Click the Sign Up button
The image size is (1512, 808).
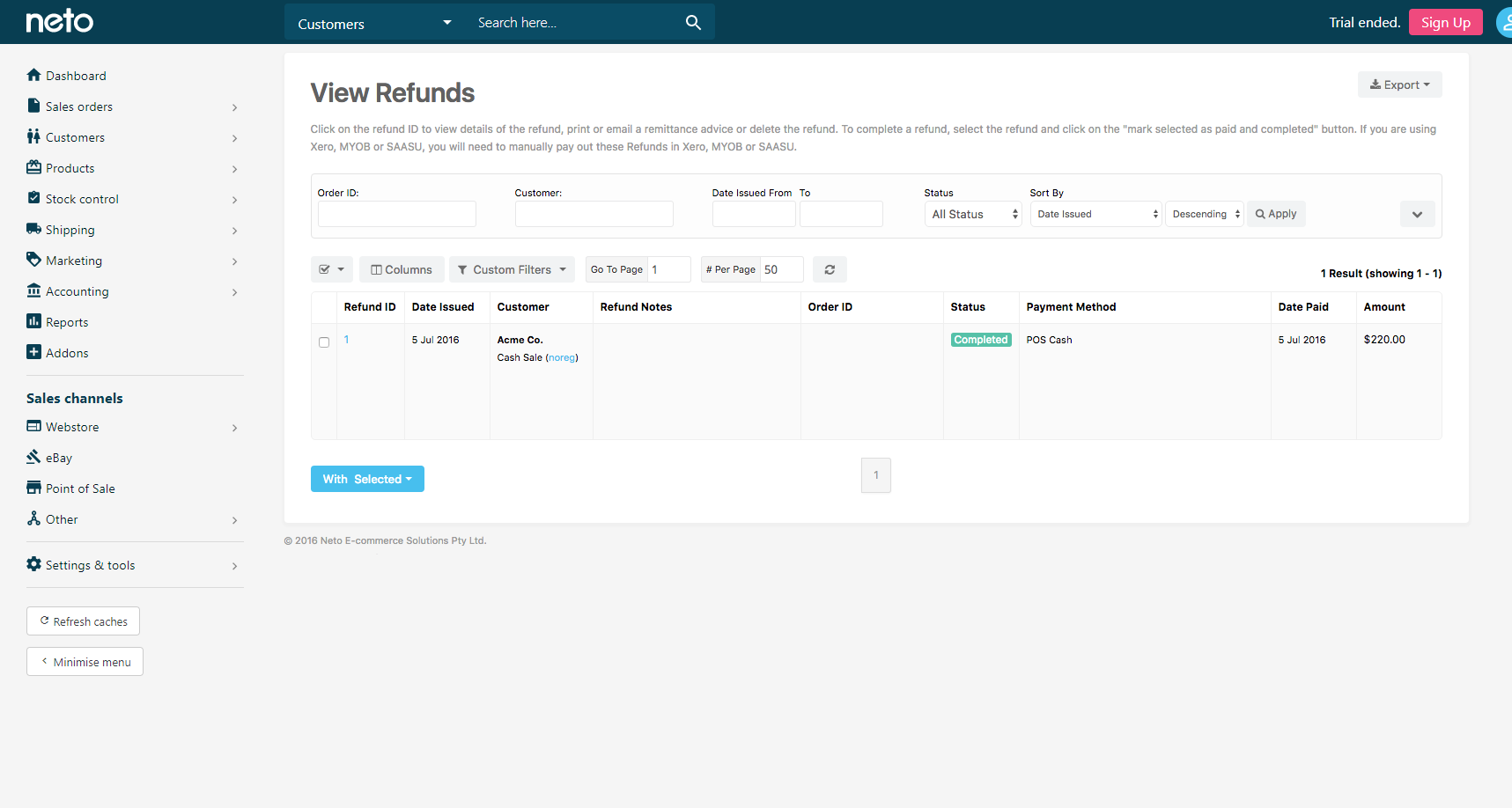tap(1445, 22)
